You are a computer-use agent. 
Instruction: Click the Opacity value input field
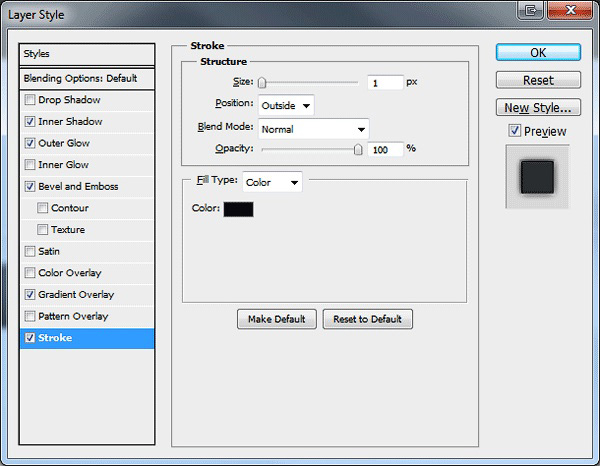pos(385,150)
